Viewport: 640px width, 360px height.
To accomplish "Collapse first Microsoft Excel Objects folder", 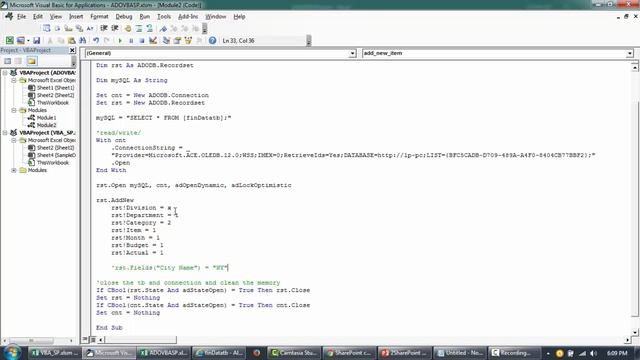I will pyautogui.click(x=13, y=80).
